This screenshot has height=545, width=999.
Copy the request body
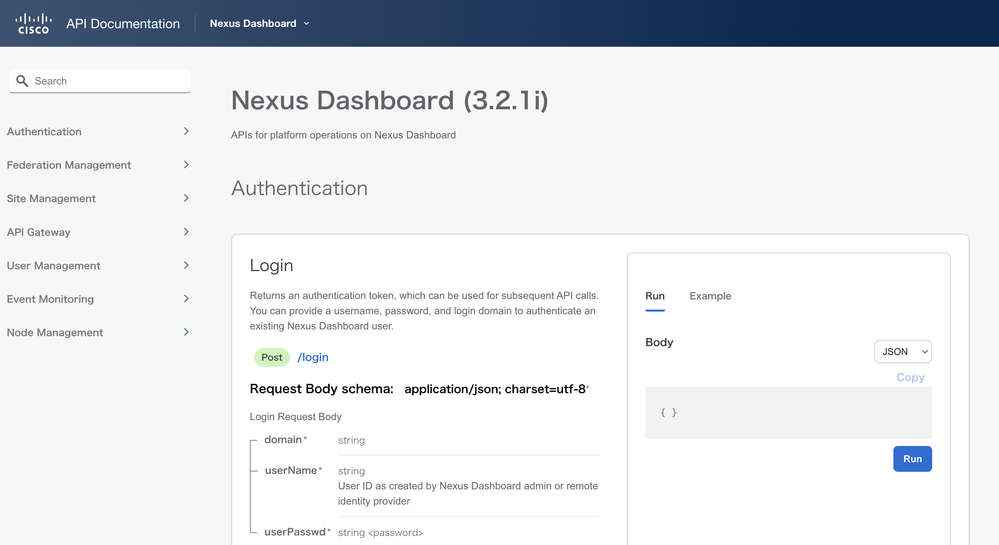tap(910, 377)
